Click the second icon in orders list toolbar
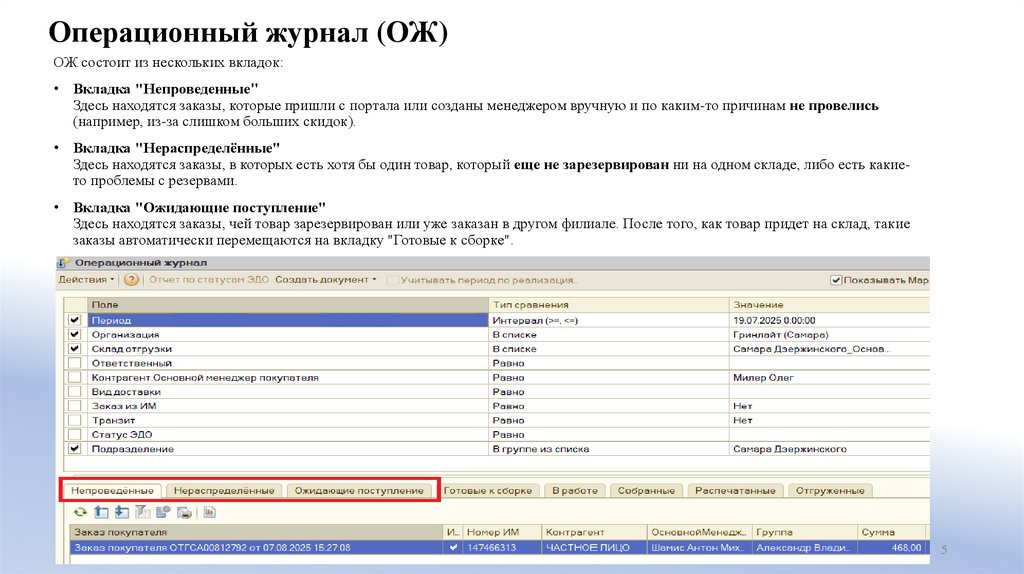 [101, 513]
